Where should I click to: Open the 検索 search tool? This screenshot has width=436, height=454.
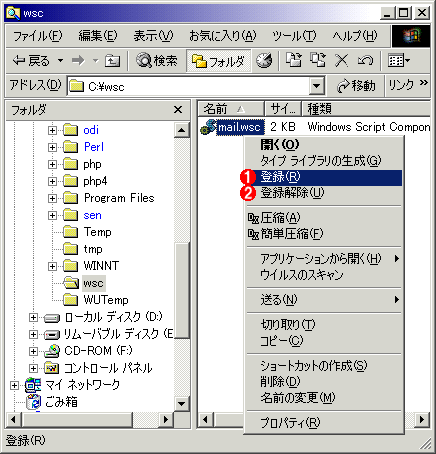point(156,61)
